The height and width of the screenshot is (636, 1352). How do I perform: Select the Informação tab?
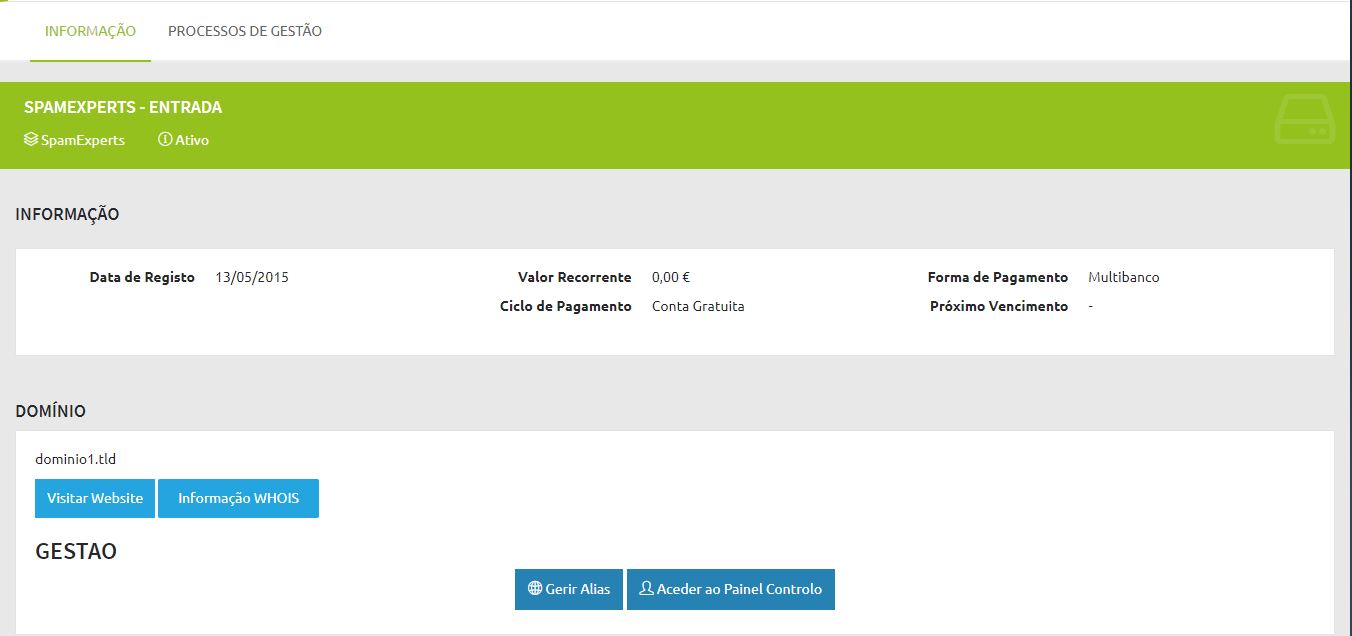click(x=90, y=31)
